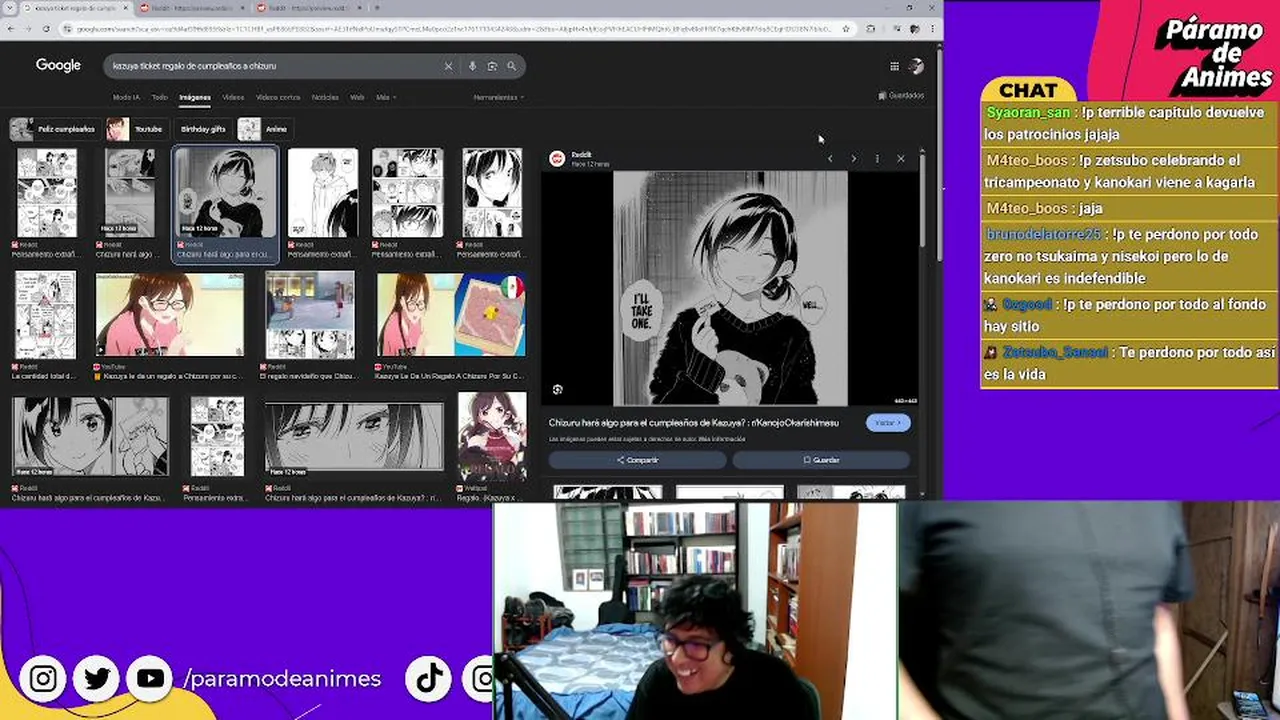
Task: Open the Twitter icon in the overlay
Action: click(x=97, y=679)
